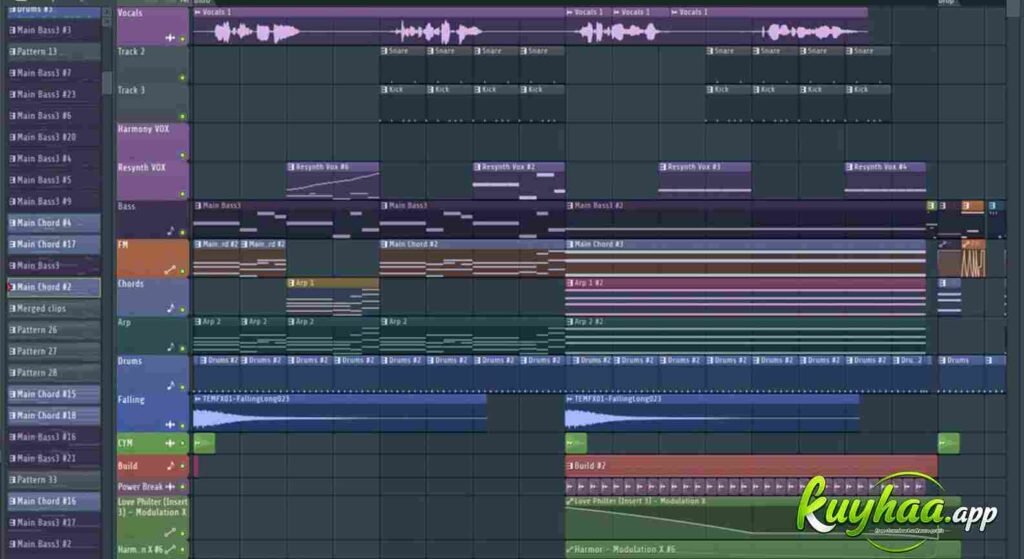Select the Falling track header
This screenshot has height=559, width=1024.
click(153, 412)
